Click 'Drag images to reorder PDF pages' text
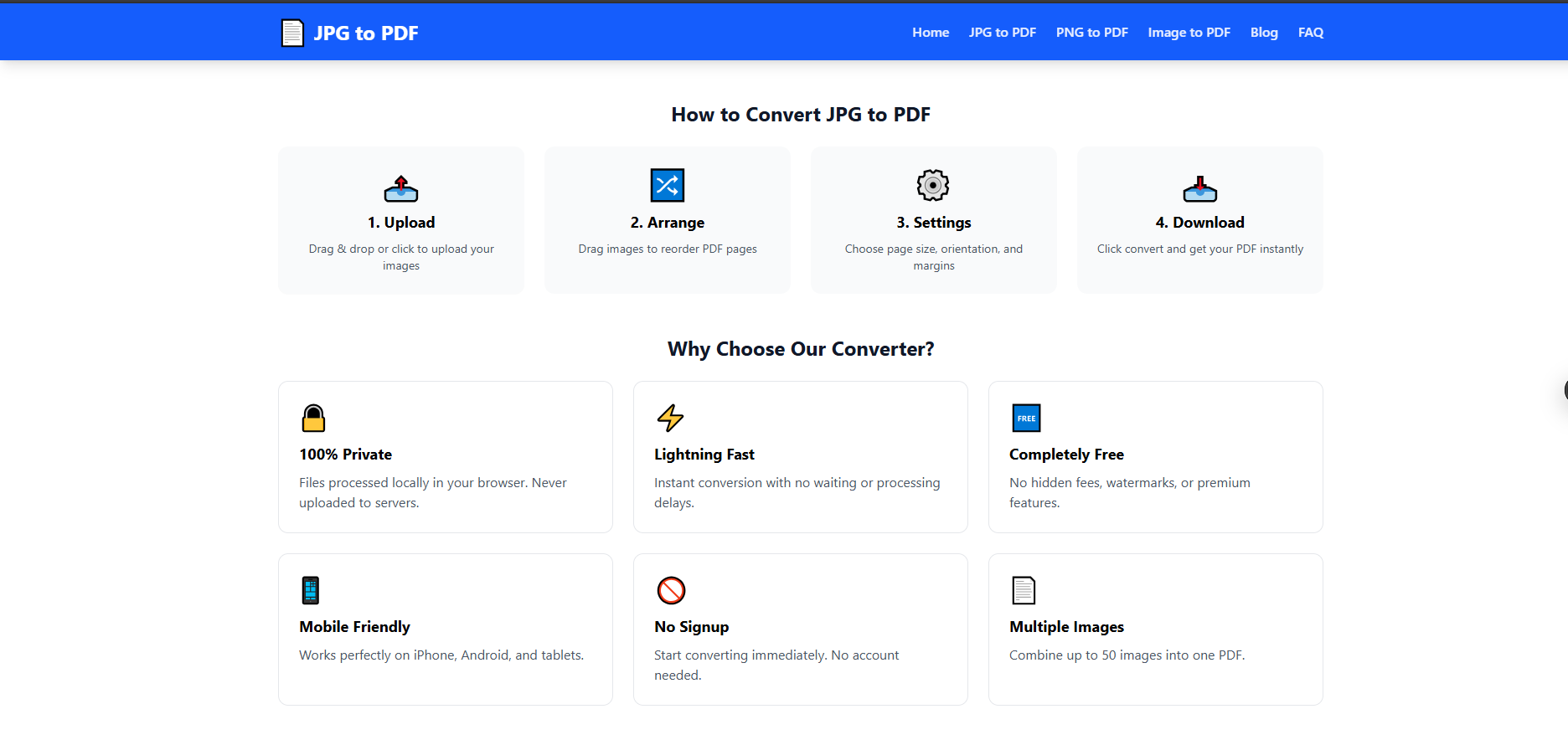This screenshot has height=745, width=1568. pos(668,249)
